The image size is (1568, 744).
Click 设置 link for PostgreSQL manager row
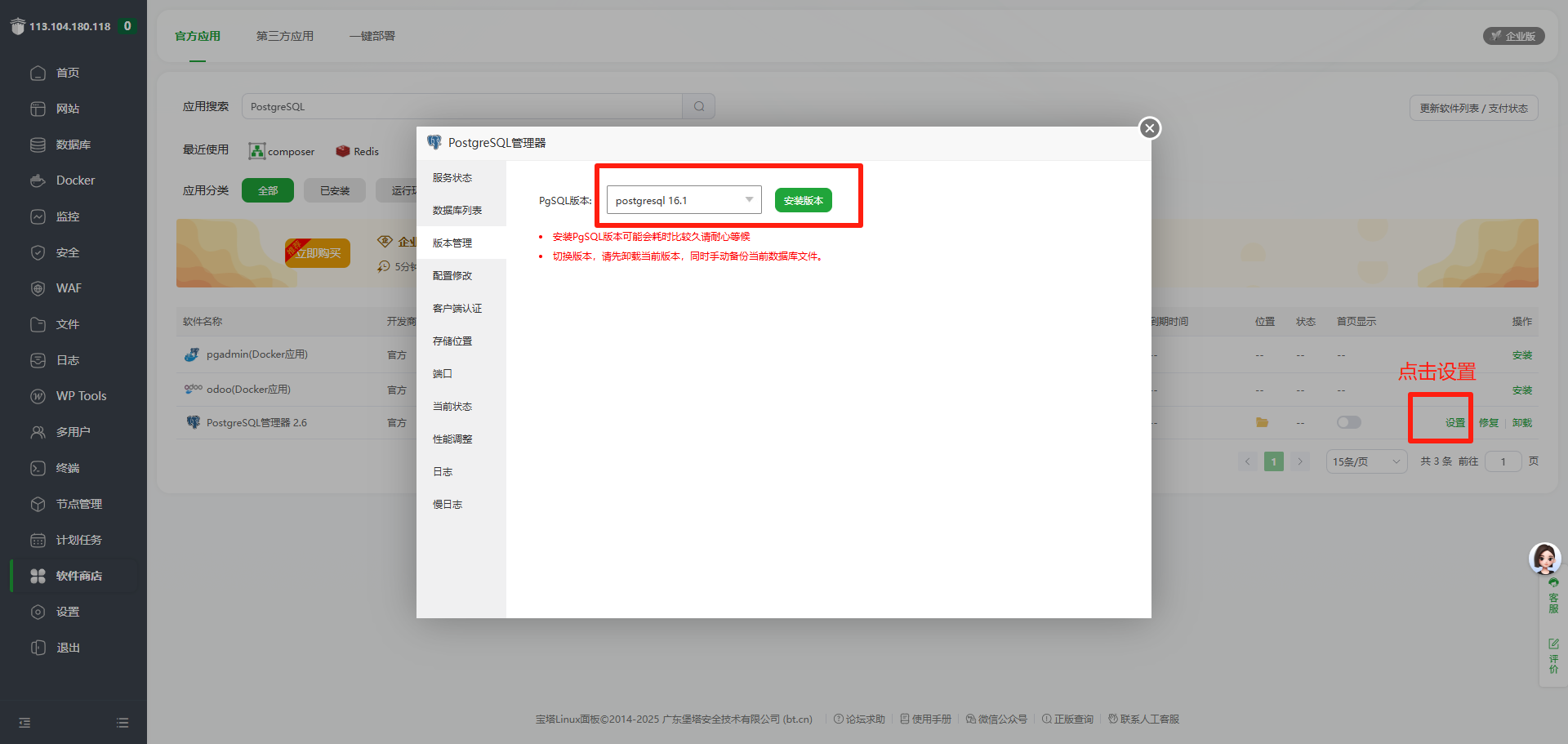click(1454, 422)
